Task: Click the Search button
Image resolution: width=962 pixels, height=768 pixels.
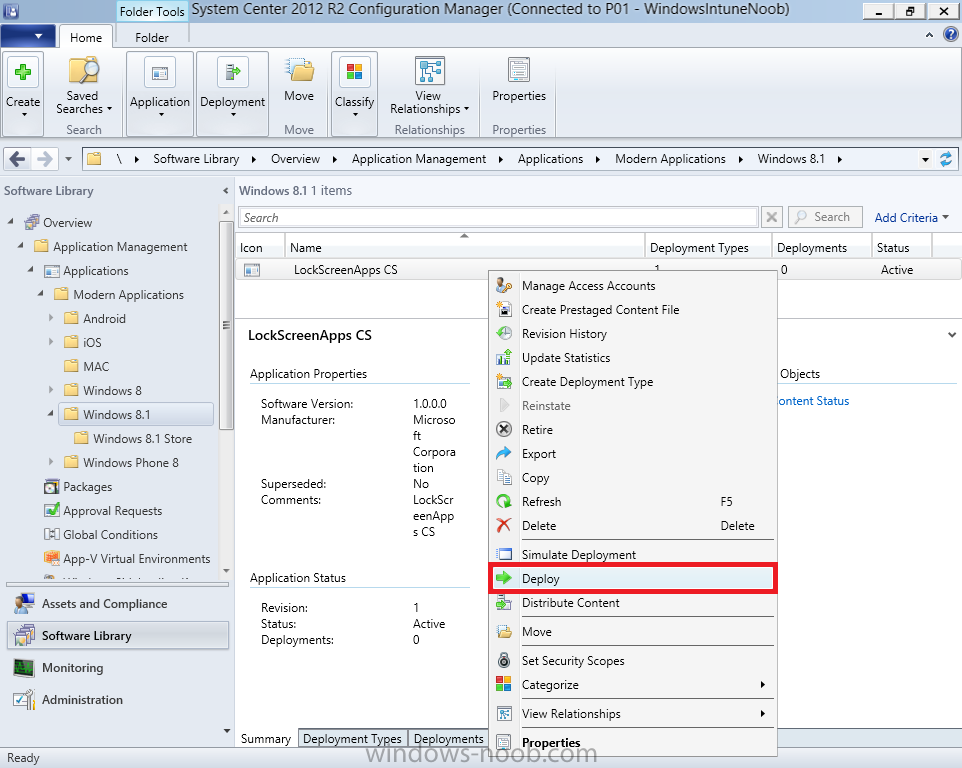Action: click(x=825, y=217)
